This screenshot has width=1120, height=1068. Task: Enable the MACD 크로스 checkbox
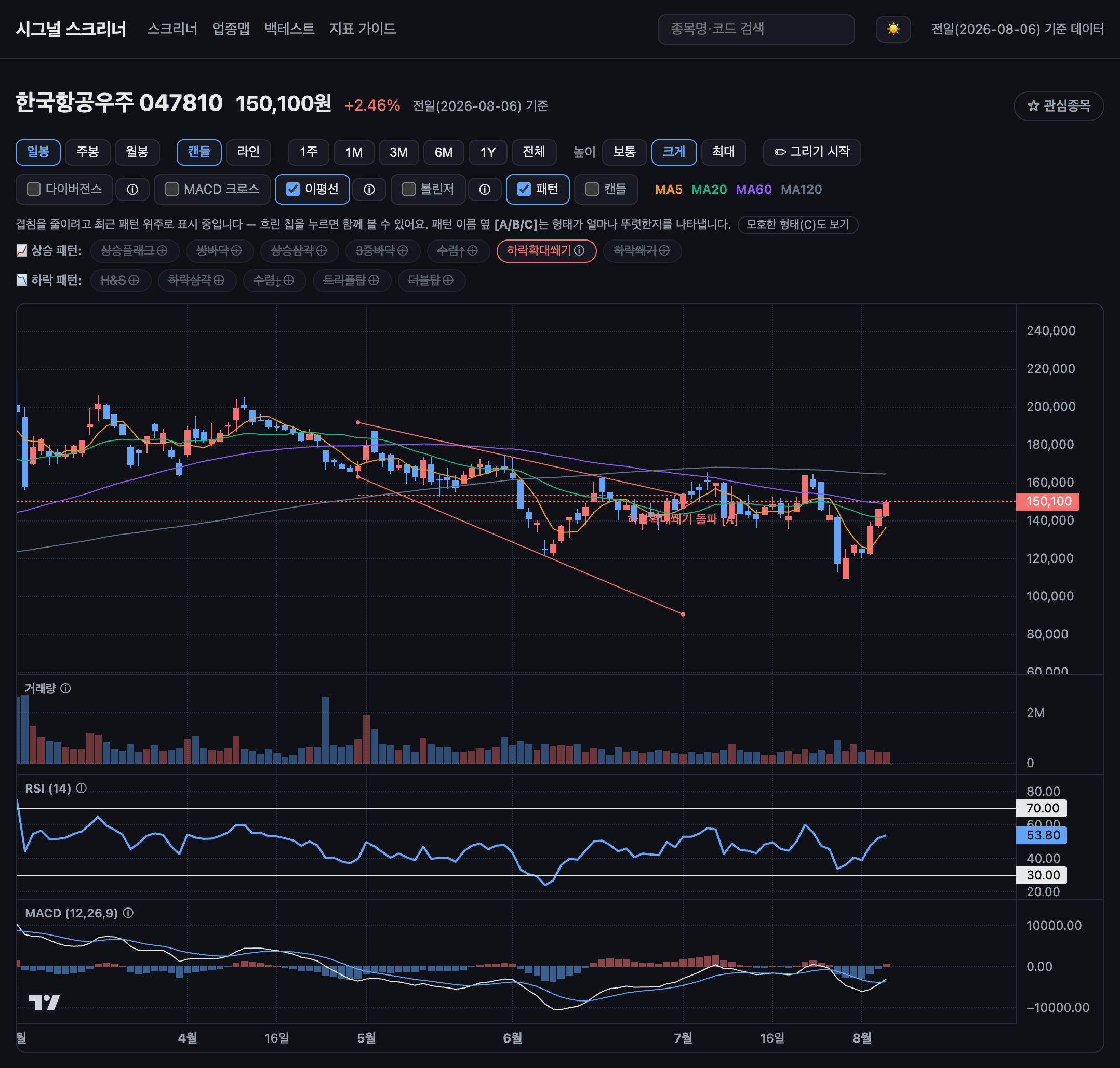point(171,189)
